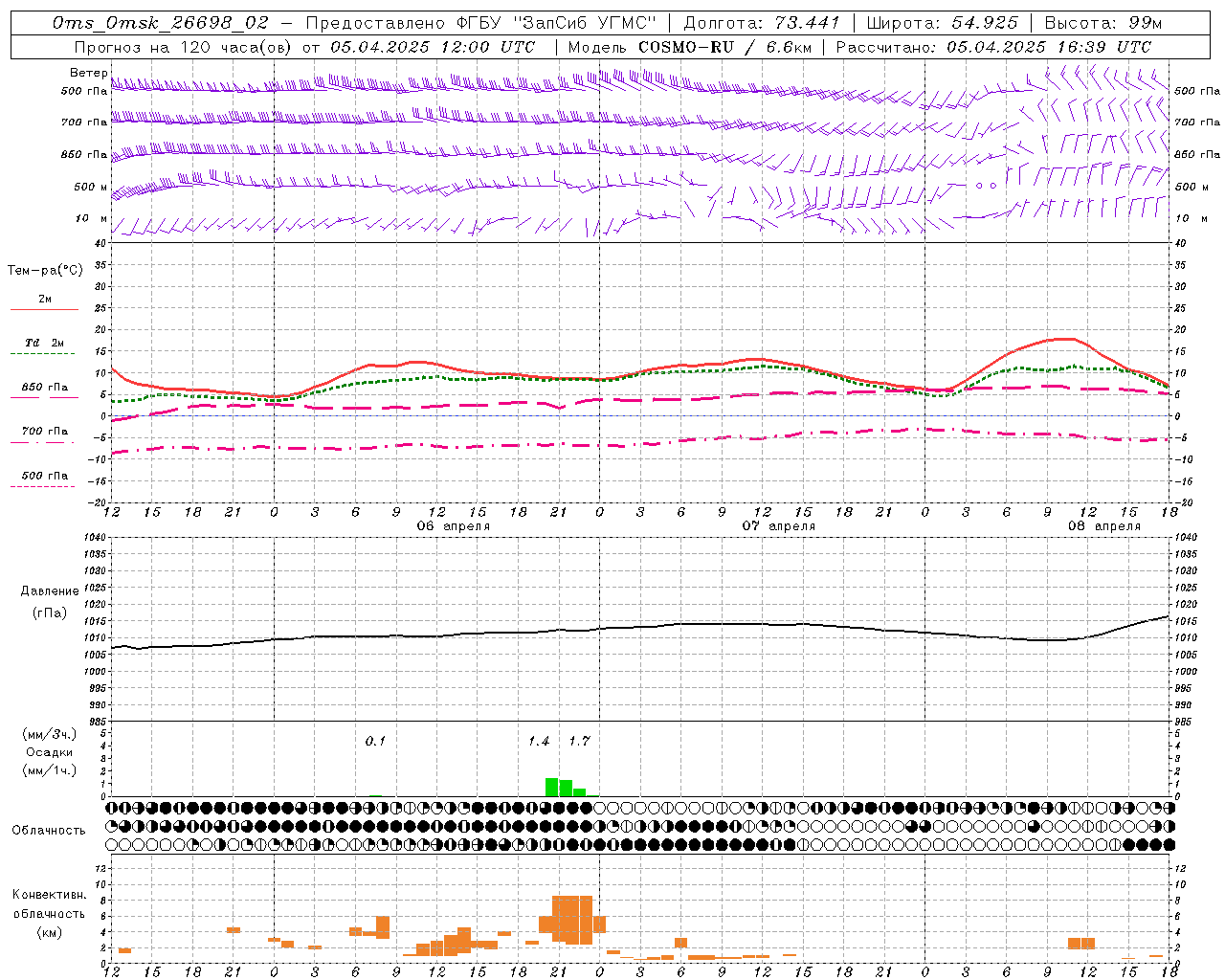The height and width of the screenshot is (980, 1225).
Task: Click the tallest green precipitation bar
Action: click(552, 788)
